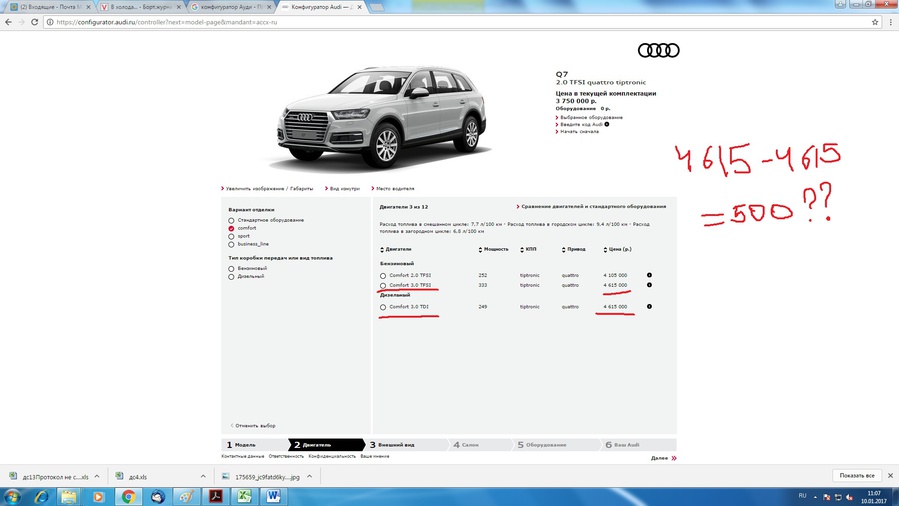The image size is (899, 506).
Task: Open Word from the taskbar
Action: click(x=273, y=496)
